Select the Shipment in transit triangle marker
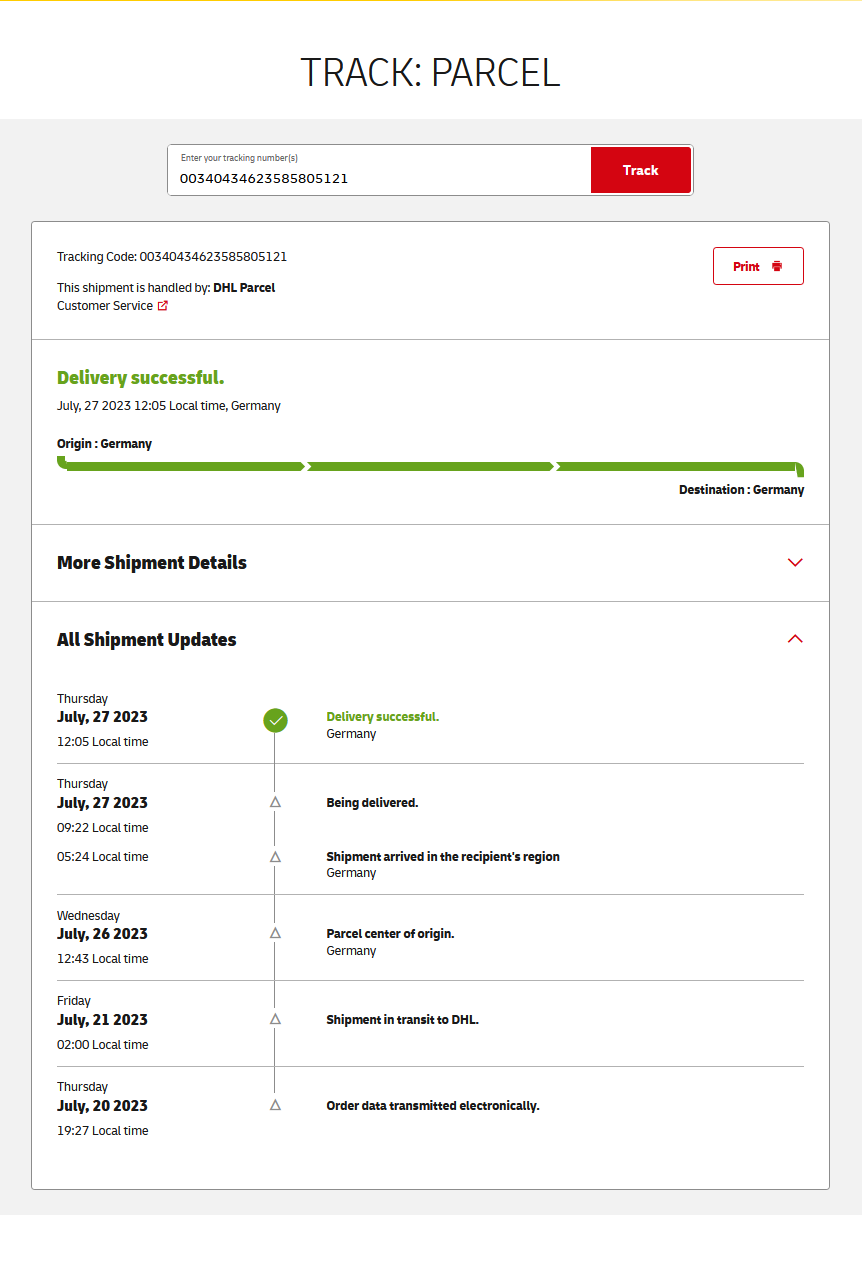 tap(275, 1019)
